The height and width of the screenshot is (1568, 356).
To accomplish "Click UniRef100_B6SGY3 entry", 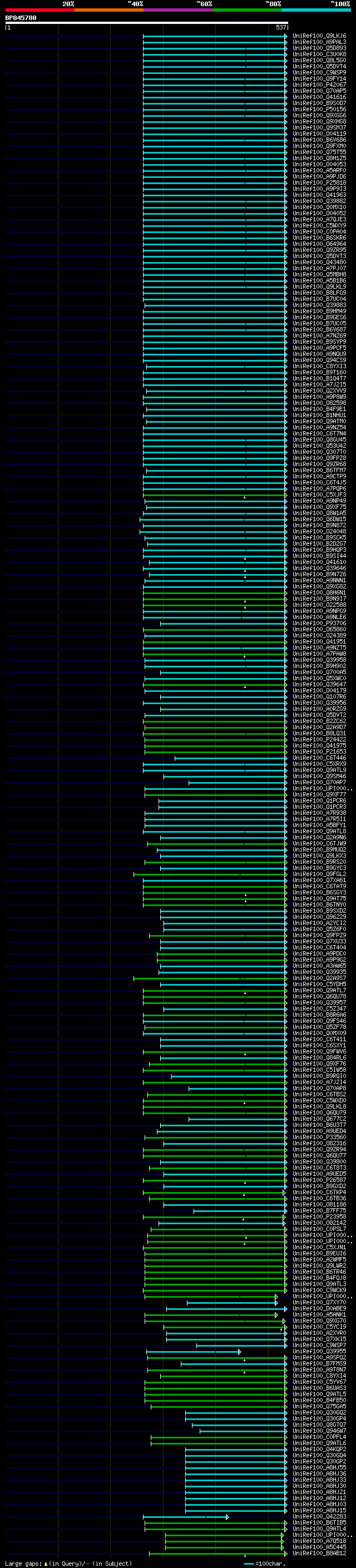I will pyautogui.click(x=319, y=892).
